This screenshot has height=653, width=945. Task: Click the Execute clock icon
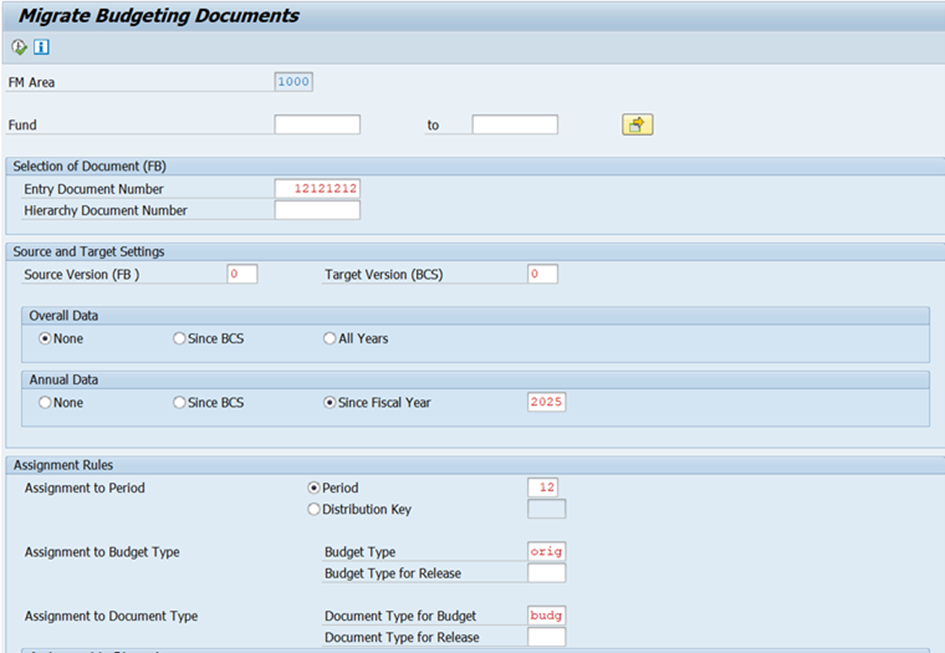(x=19, y=47)
